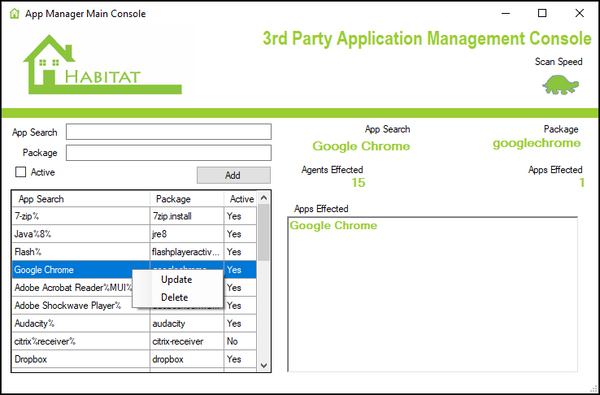Click the Habitat house logo
The width and height of the screenshot is (600, 395).
coord(102,65)
